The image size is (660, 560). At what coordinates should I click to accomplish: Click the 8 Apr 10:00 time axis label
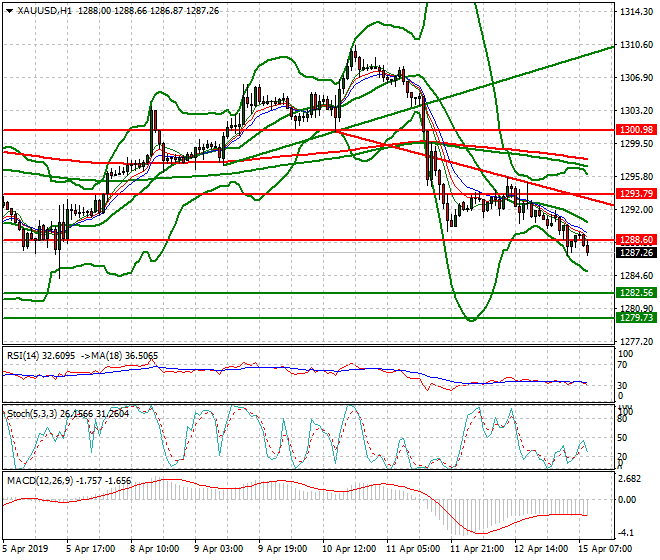pyautogui.click(x=155, y=549)
